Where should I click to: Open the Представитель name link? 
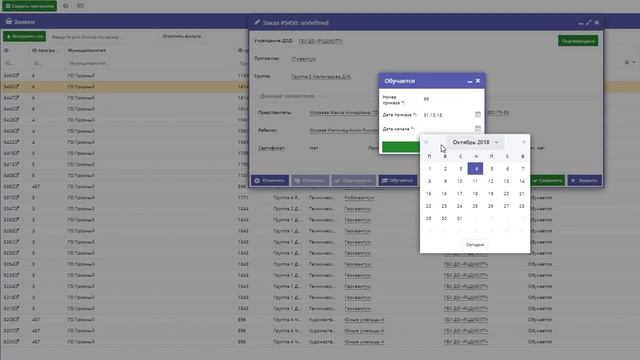(344, 113)
